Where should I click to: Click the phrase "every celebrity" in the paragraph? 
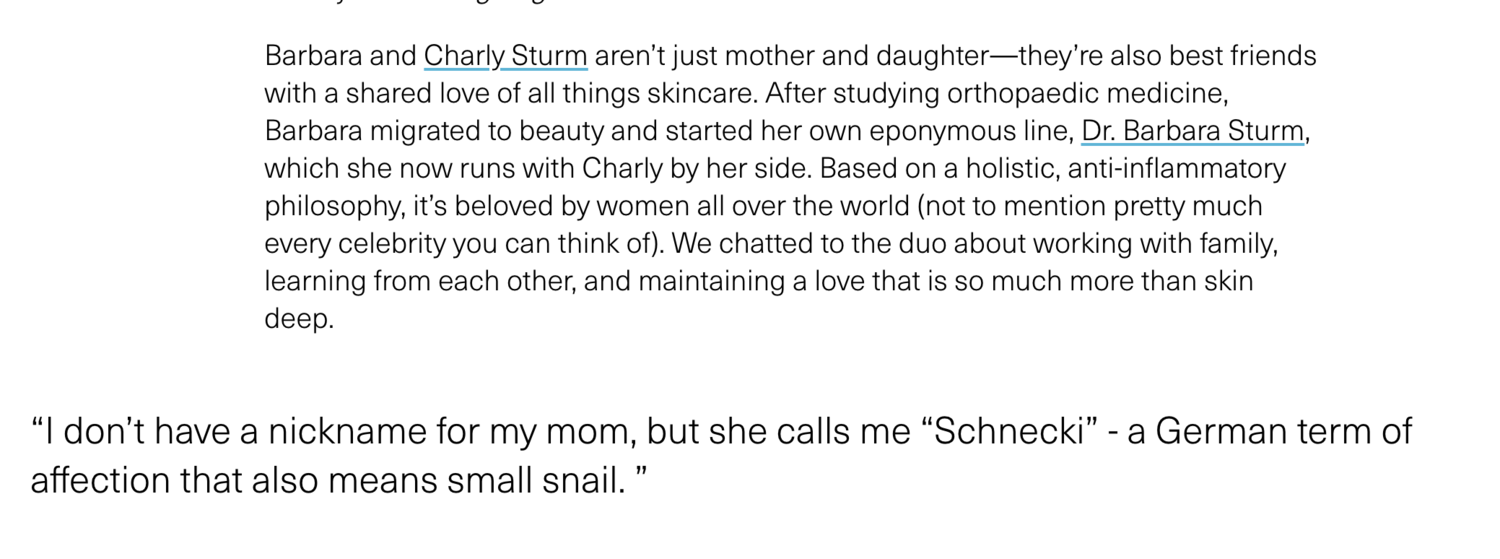pos(355,245)
